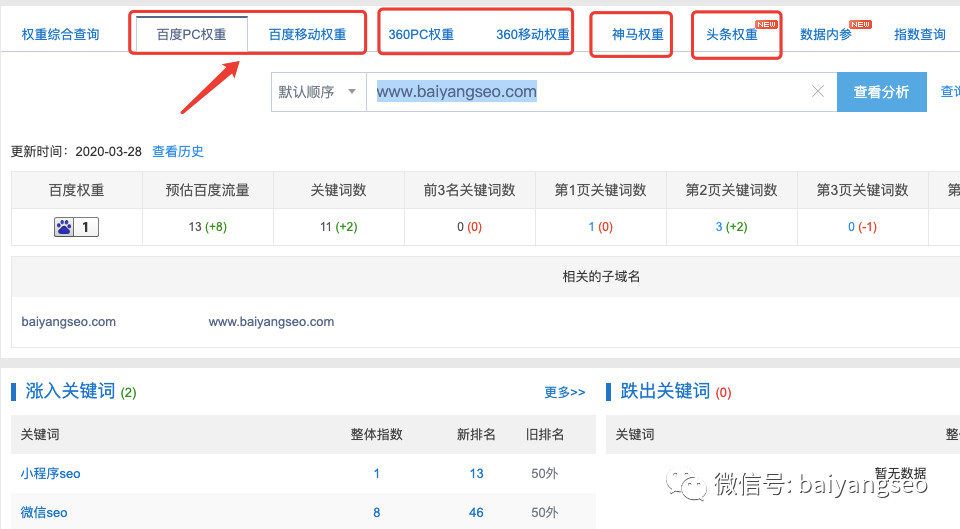Click the 第3页关键词数 value 0 (-1)
Viewport: 960px width, 529px height.
[x=862, y=227]
